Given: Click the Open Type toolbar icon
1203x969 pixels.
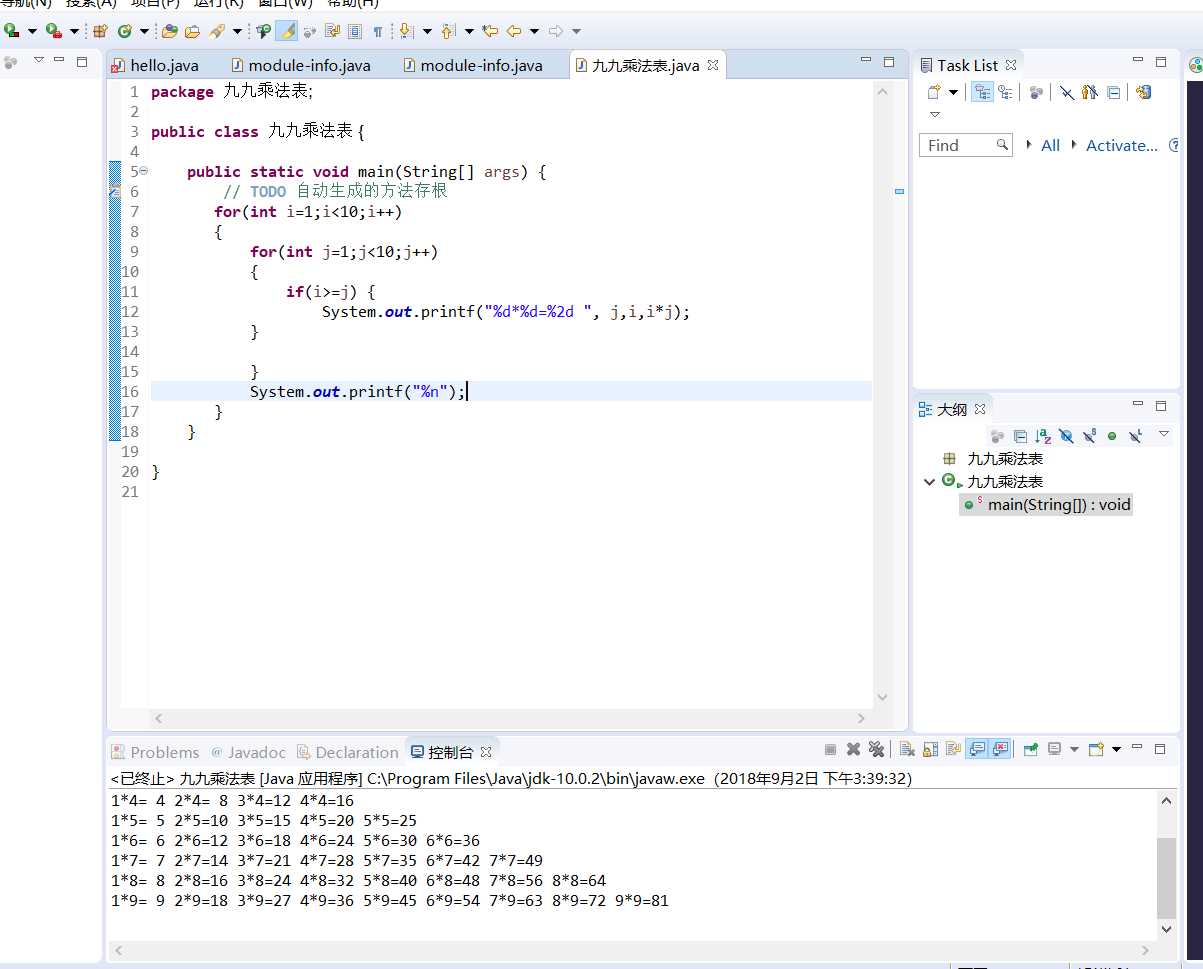Looking at the screenshot, I should pos(169,31).
